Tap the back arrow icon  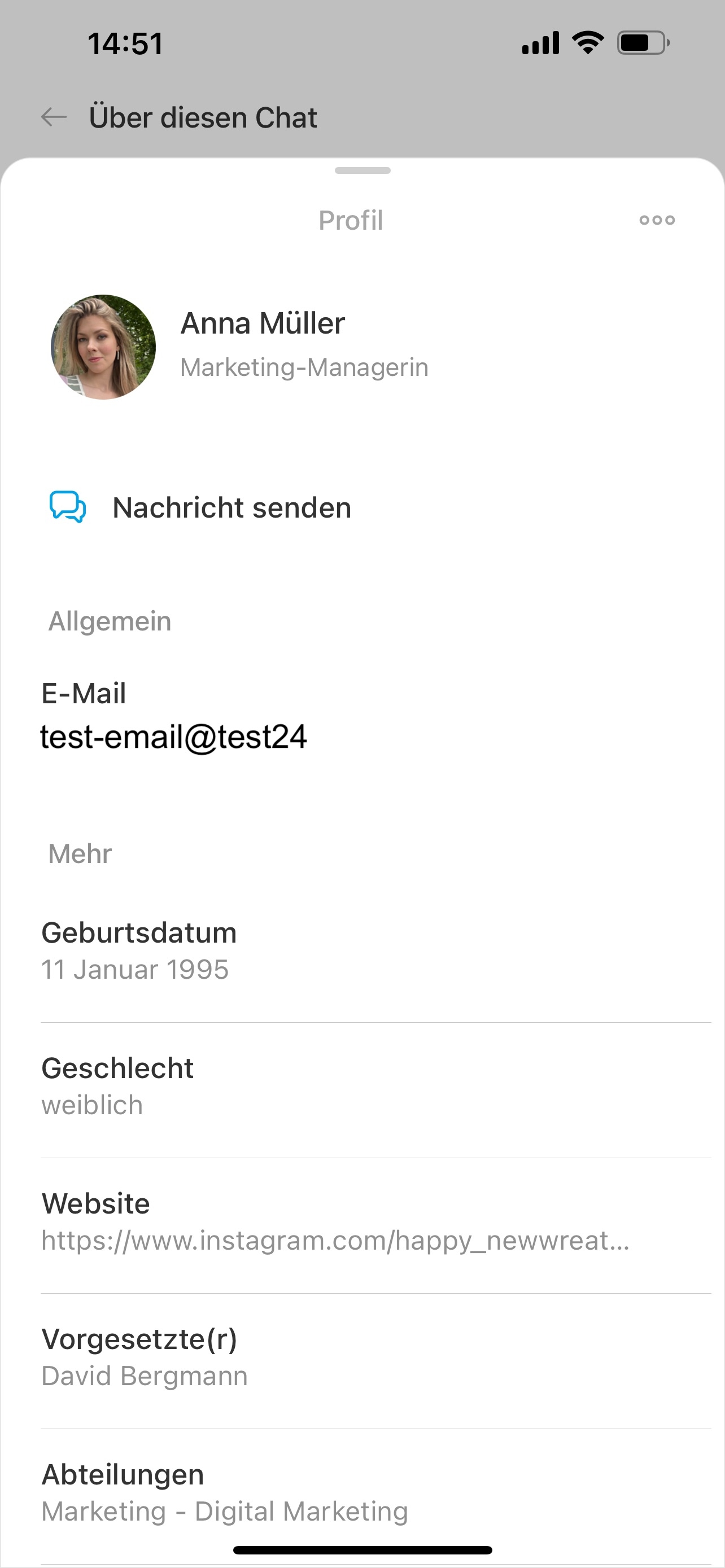[x=54, y=117]
